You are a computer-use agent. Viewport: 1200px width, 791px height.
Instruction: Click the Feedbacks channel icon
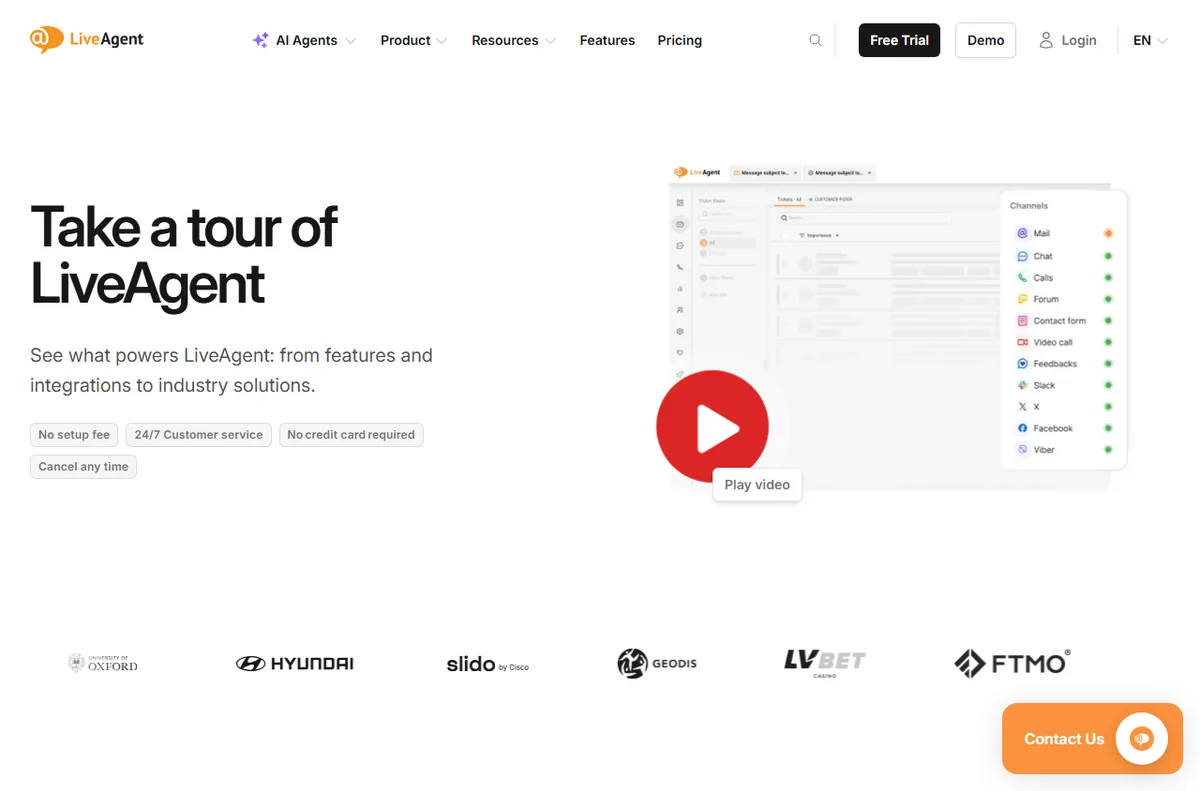click(1022, 364)
